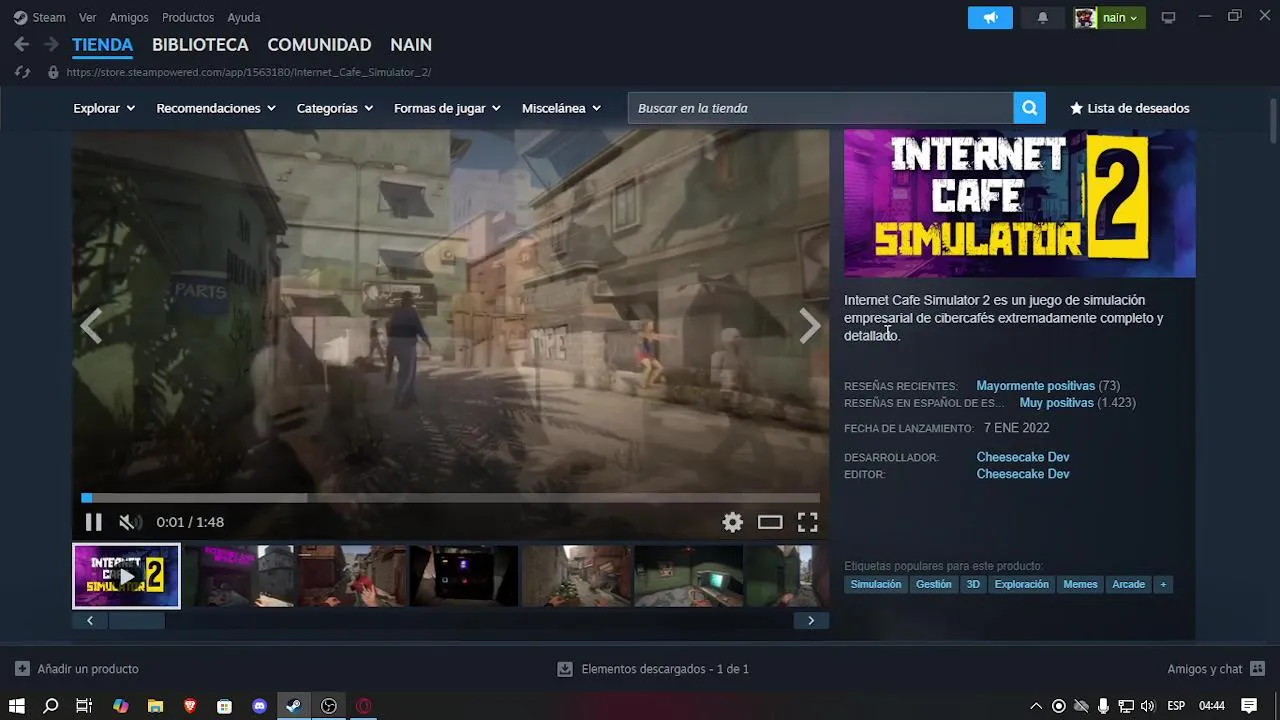This screenshot has width=1280, height=720.
Task: Open the Productos menu
Action: point(188,17)
